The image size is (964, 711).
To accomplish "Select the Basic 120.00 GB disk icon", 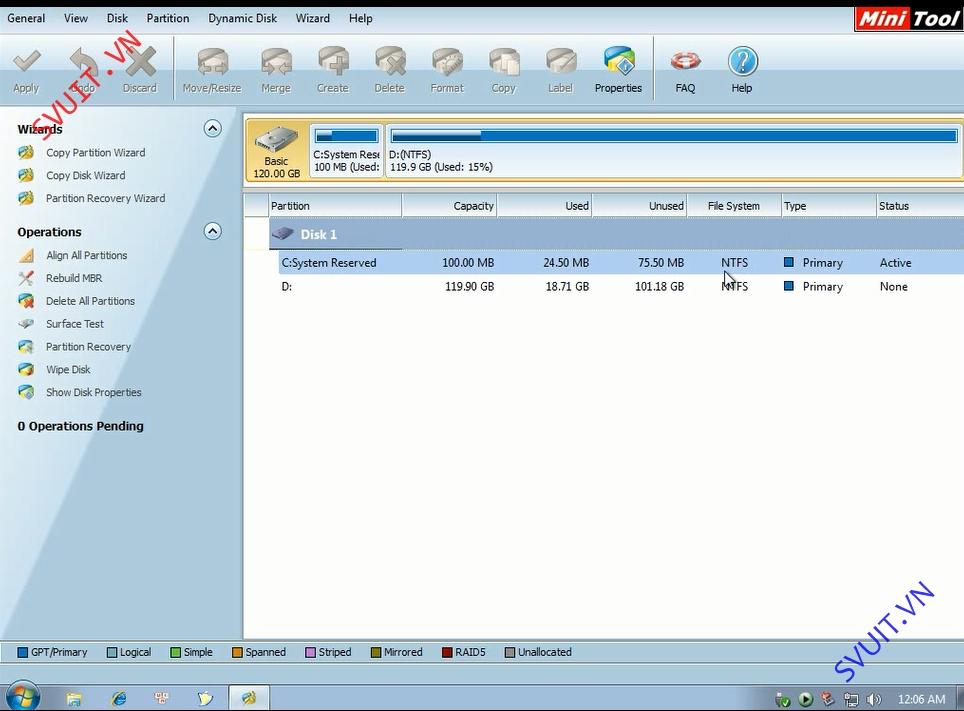I will [x=277, y=151].
